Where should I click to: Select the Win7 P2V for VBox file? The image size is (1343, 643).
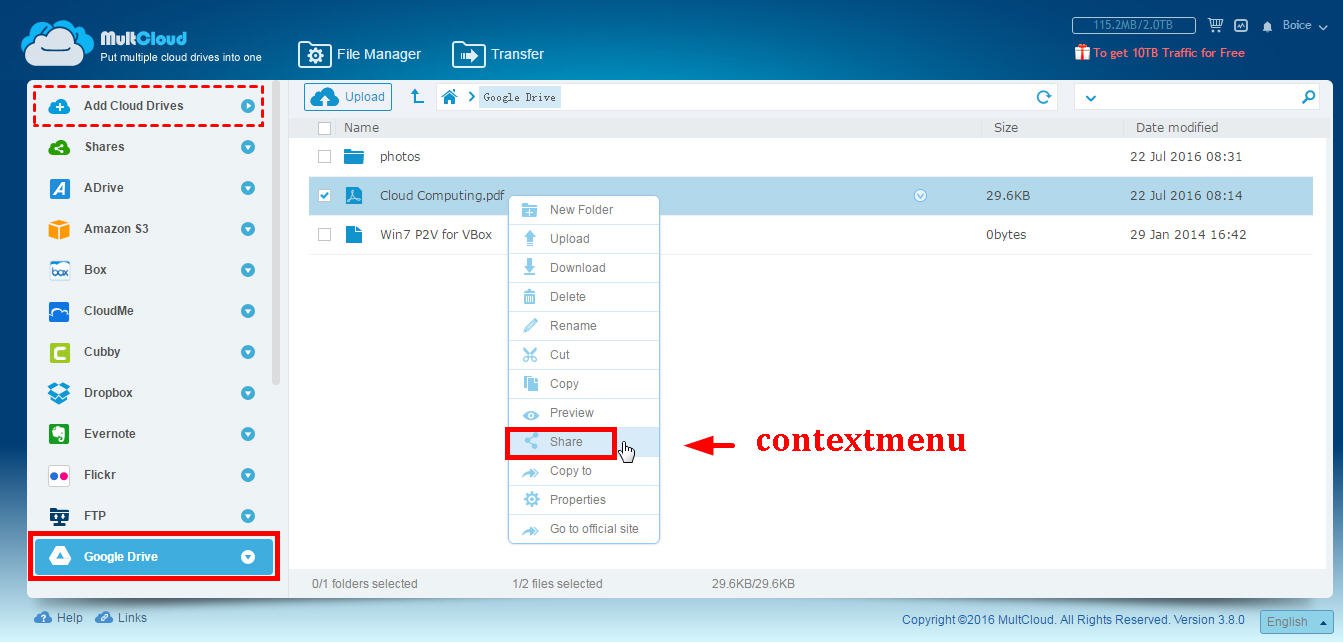tap(436, 235)
